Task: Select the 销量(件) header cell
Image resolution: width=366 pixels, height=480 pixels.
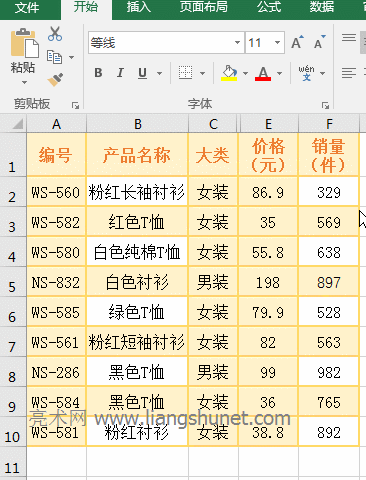Action: click(x=329, y=155)
